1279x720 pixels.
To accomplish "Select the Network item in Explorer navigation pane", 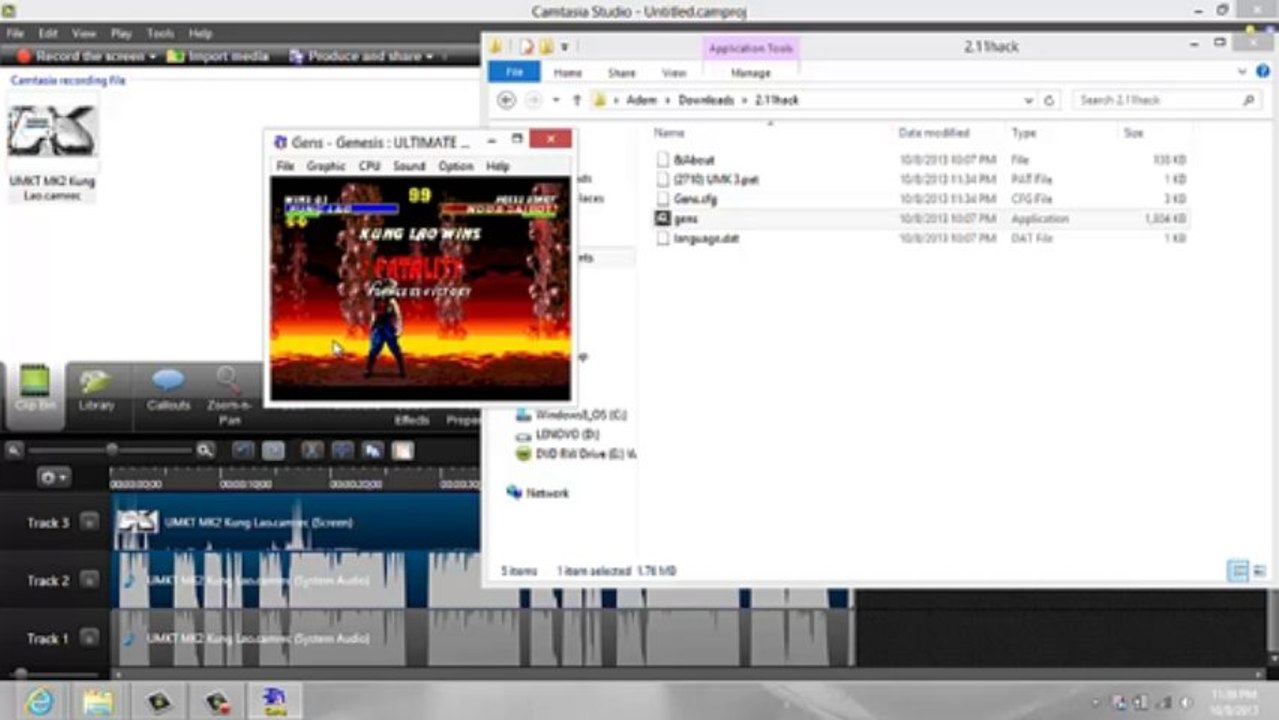I will tap(538, 492).
